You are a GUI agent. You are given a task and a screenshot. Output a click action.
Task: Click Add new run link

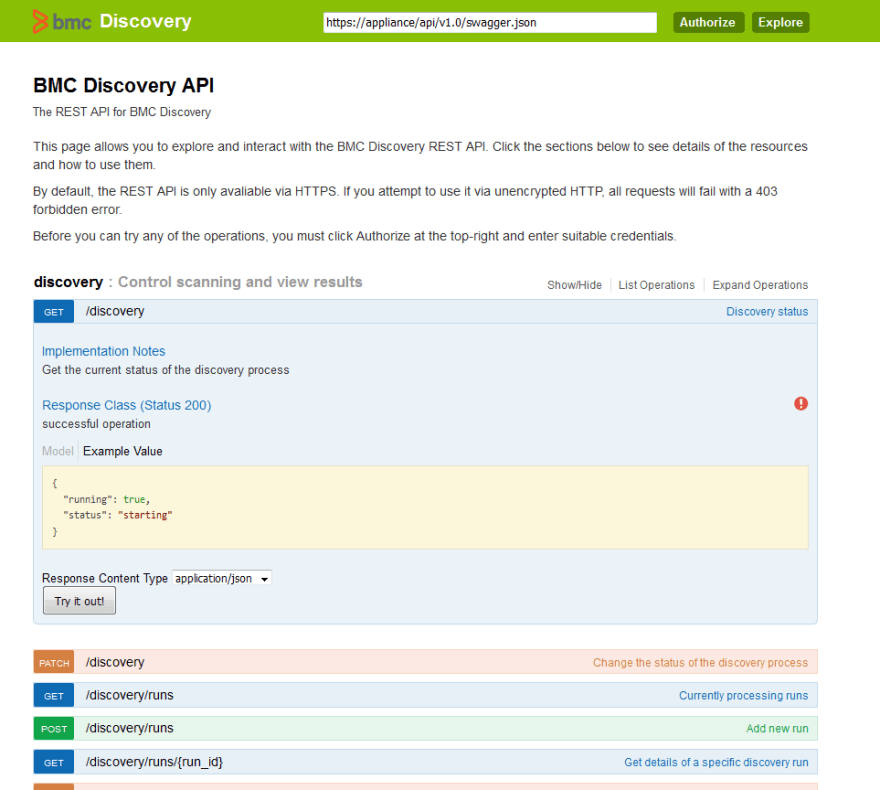point(777,728)
